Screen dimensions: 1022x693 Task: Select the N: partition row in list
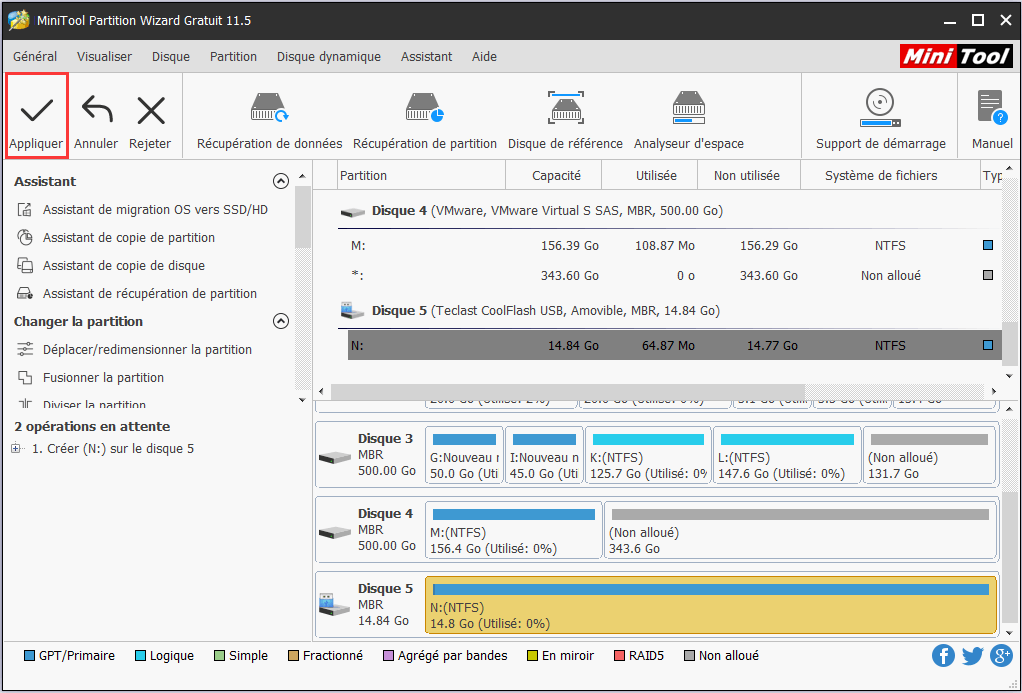point(675,346)
